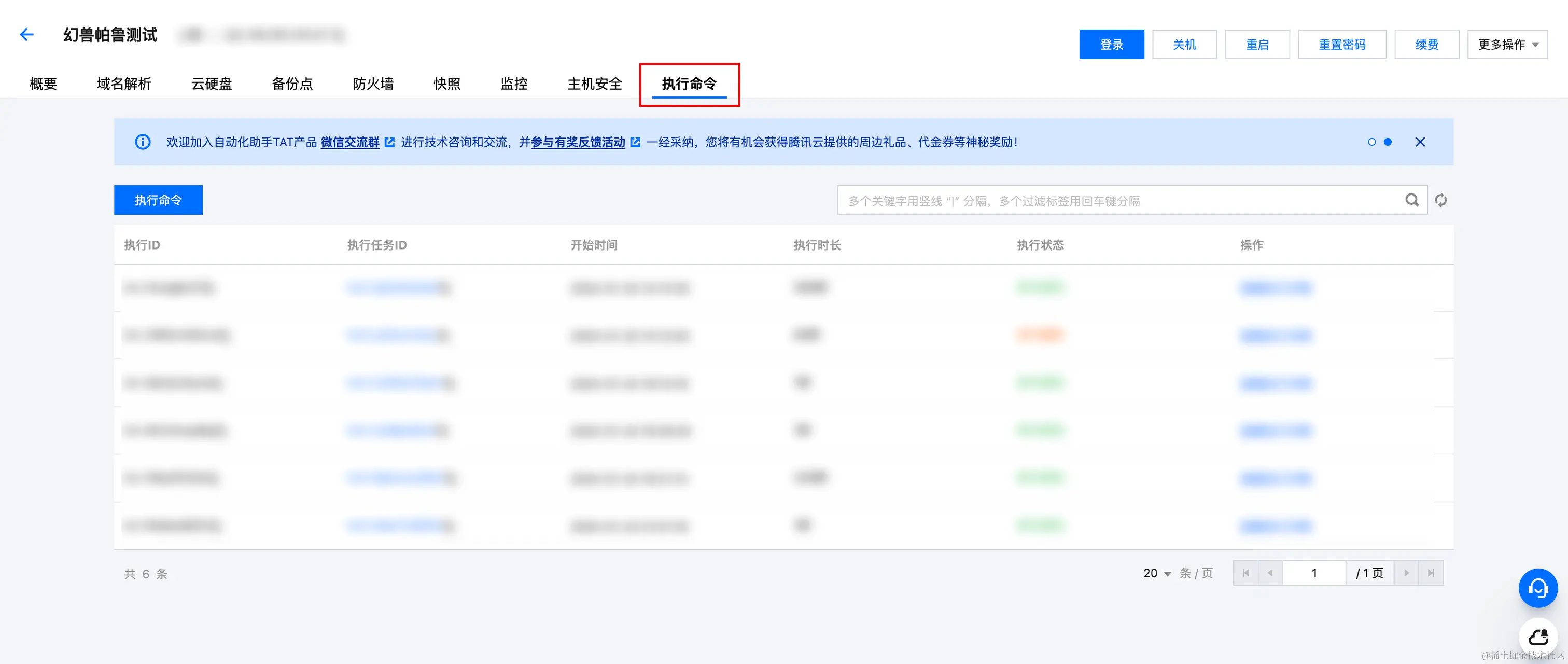Click the 重置密码 button
This screenshot has width=1568, height=664.
pos(1341,45)
